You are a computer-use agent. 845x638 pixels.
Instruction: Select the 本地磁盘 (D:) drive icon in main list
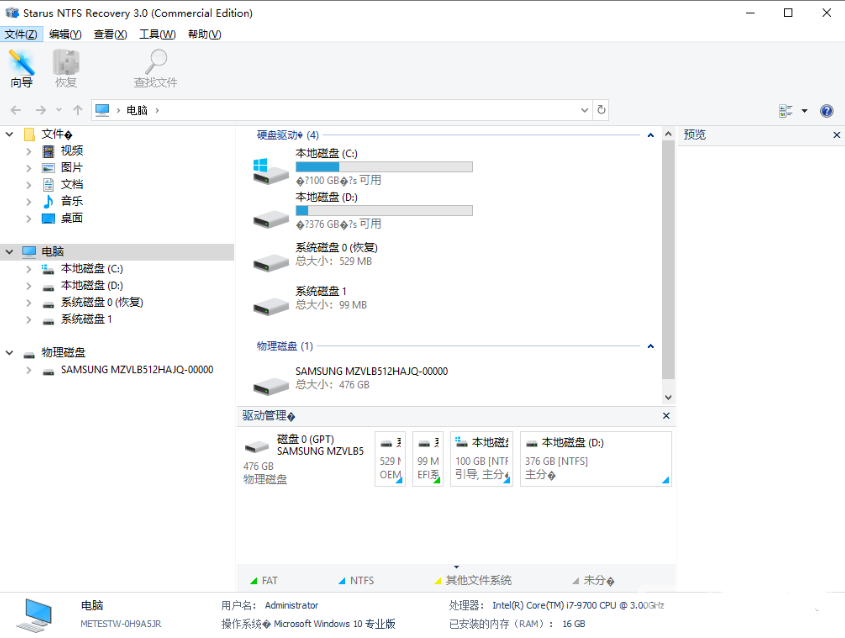(271, 217)
